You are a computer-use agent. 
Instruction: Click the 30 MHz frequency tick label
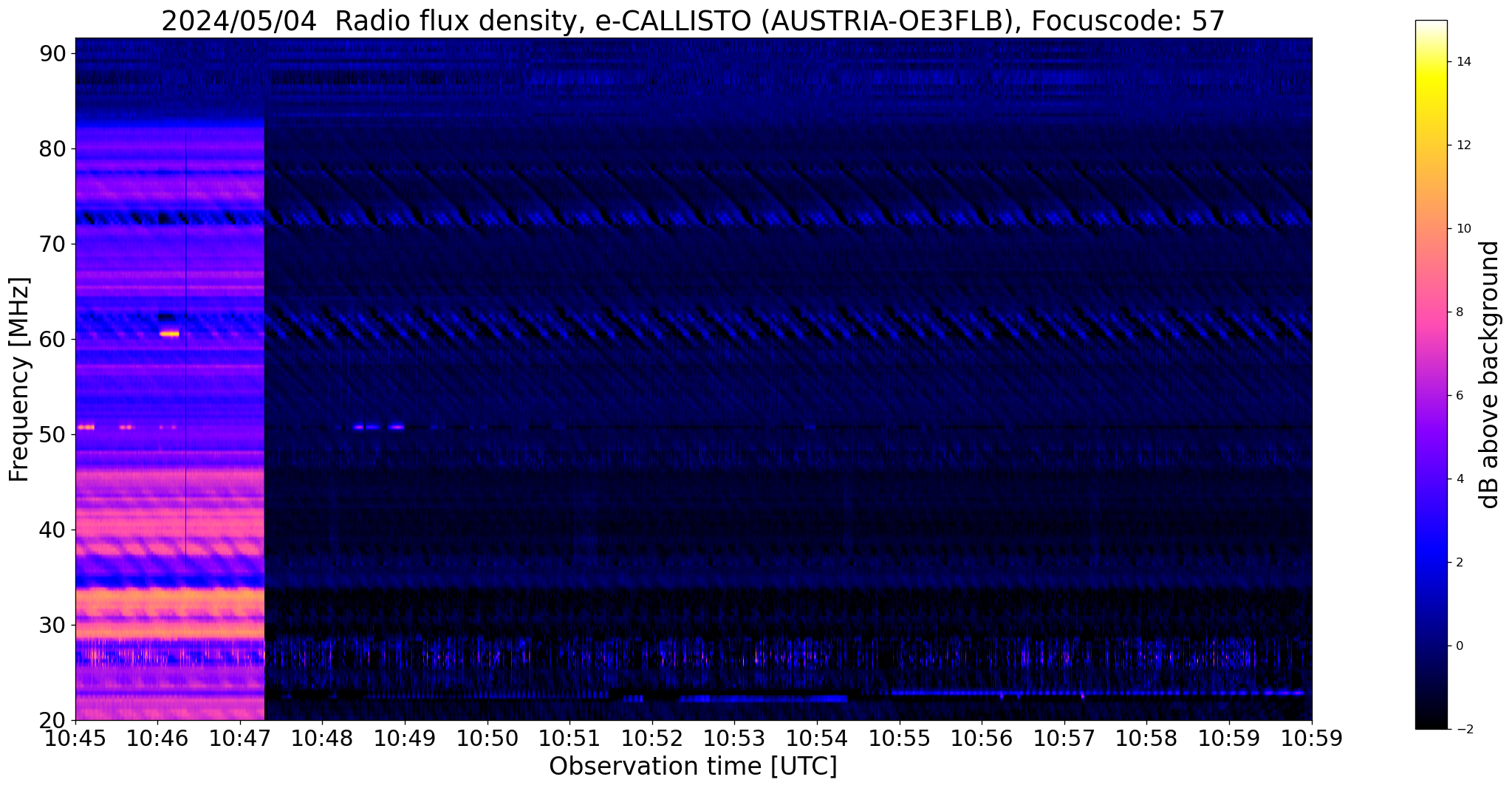52,625
